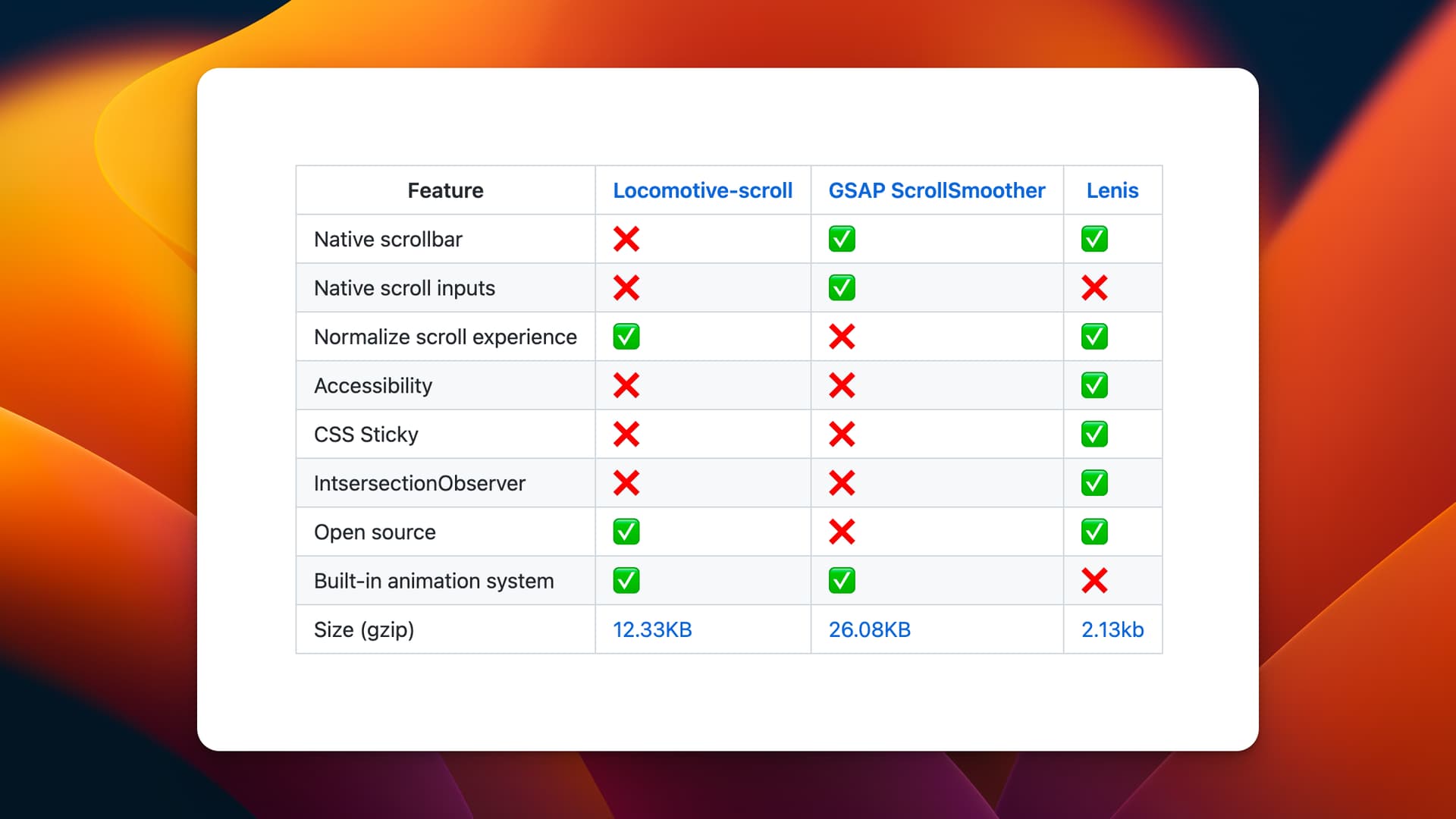1456x819 pixels.
Task: Open the Lenis header link
Action: (x=1112, y=190)
